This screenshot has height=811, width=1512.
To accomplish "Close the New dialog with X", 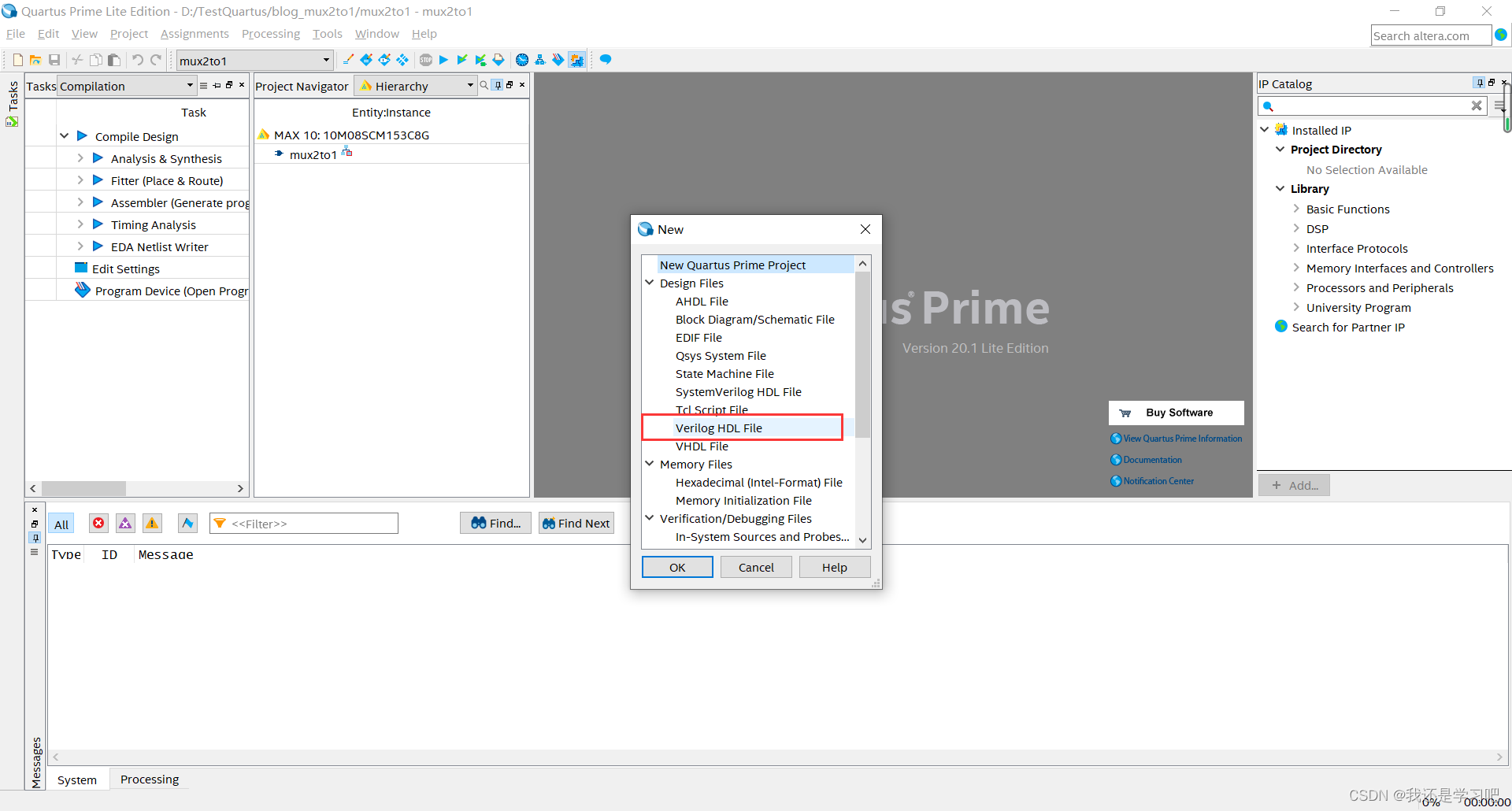I will pos(865,229).
